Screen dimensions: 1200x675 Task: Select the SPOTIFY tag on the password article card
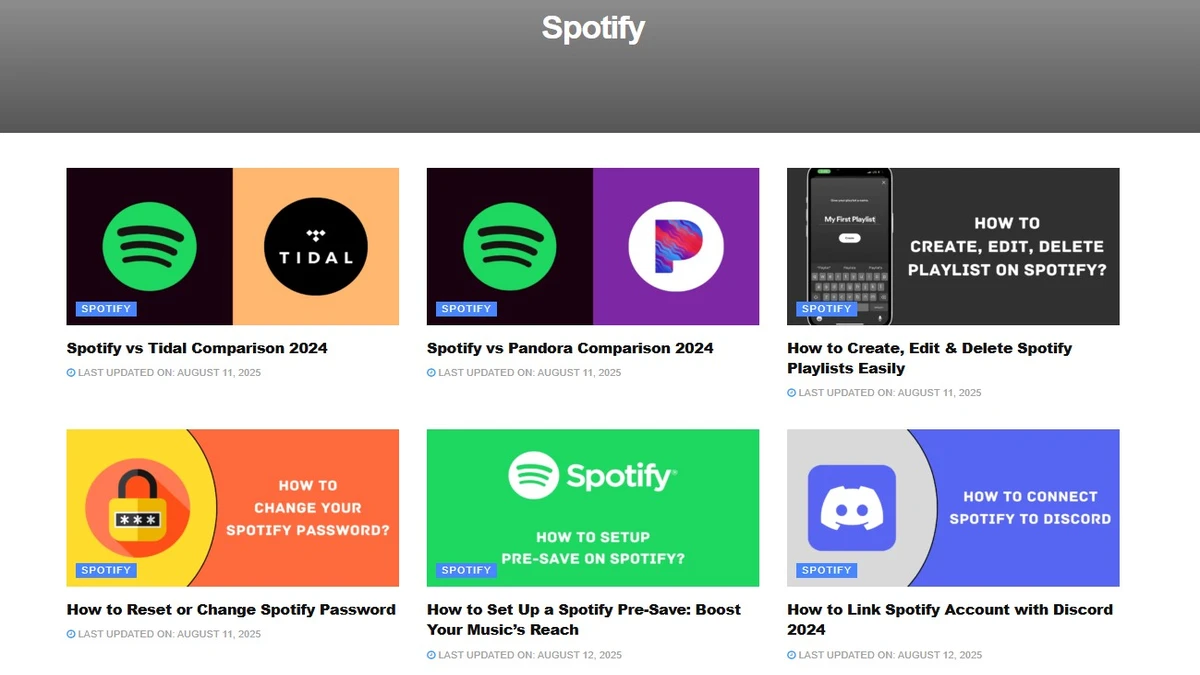tap(105, 569)
